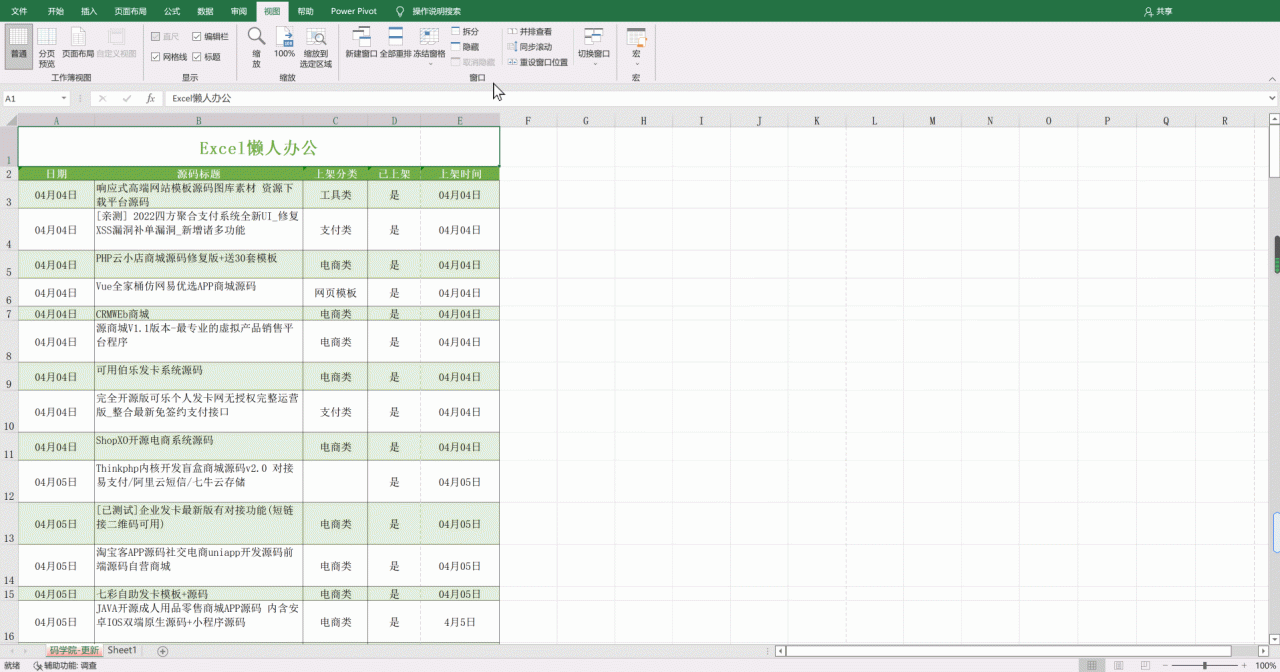Click 隐藏 hide window command
Screen dimensions: 1280x672
tap(465, 47)
